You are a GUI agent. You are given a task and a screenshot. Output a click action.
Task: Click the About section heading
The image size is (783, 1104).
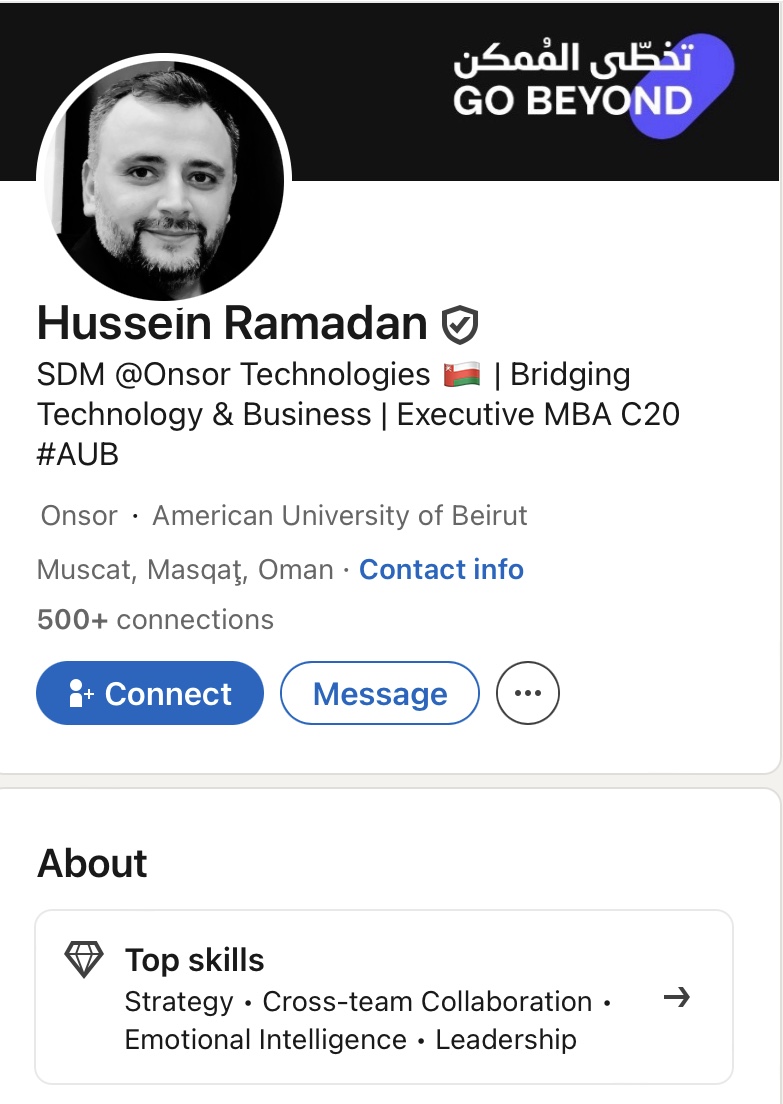(x=92, y=863)
